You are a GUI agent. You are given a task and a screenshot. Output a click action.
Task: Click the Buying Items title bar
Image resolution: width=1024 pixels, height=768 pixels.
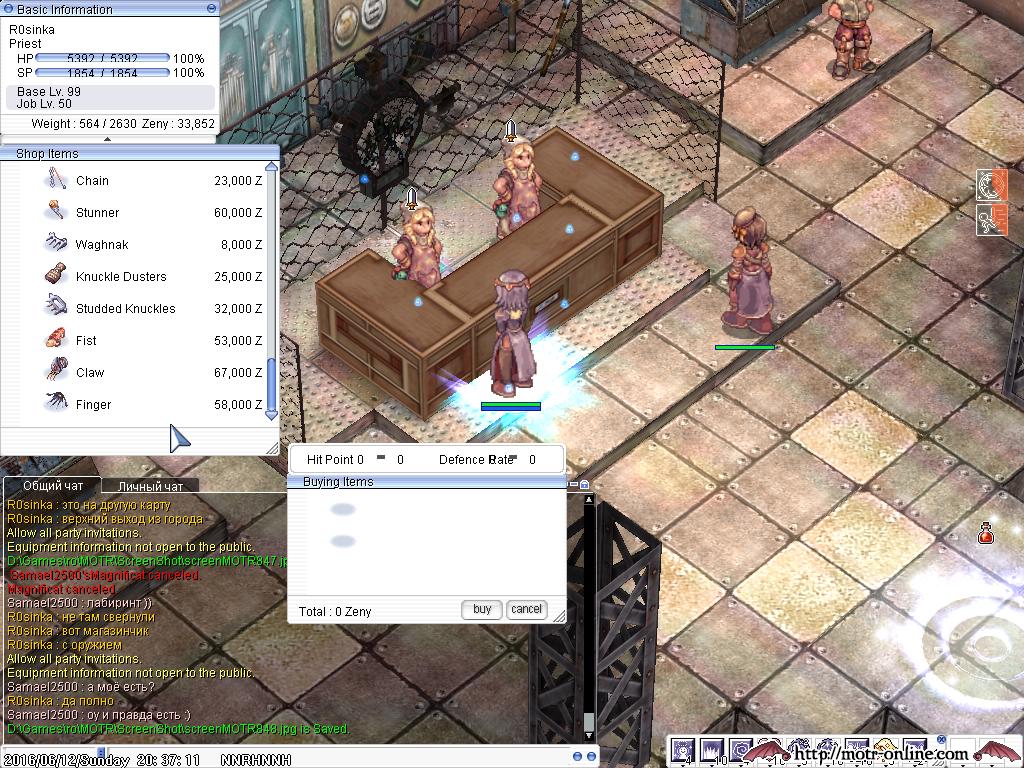(x=427, y=482)
